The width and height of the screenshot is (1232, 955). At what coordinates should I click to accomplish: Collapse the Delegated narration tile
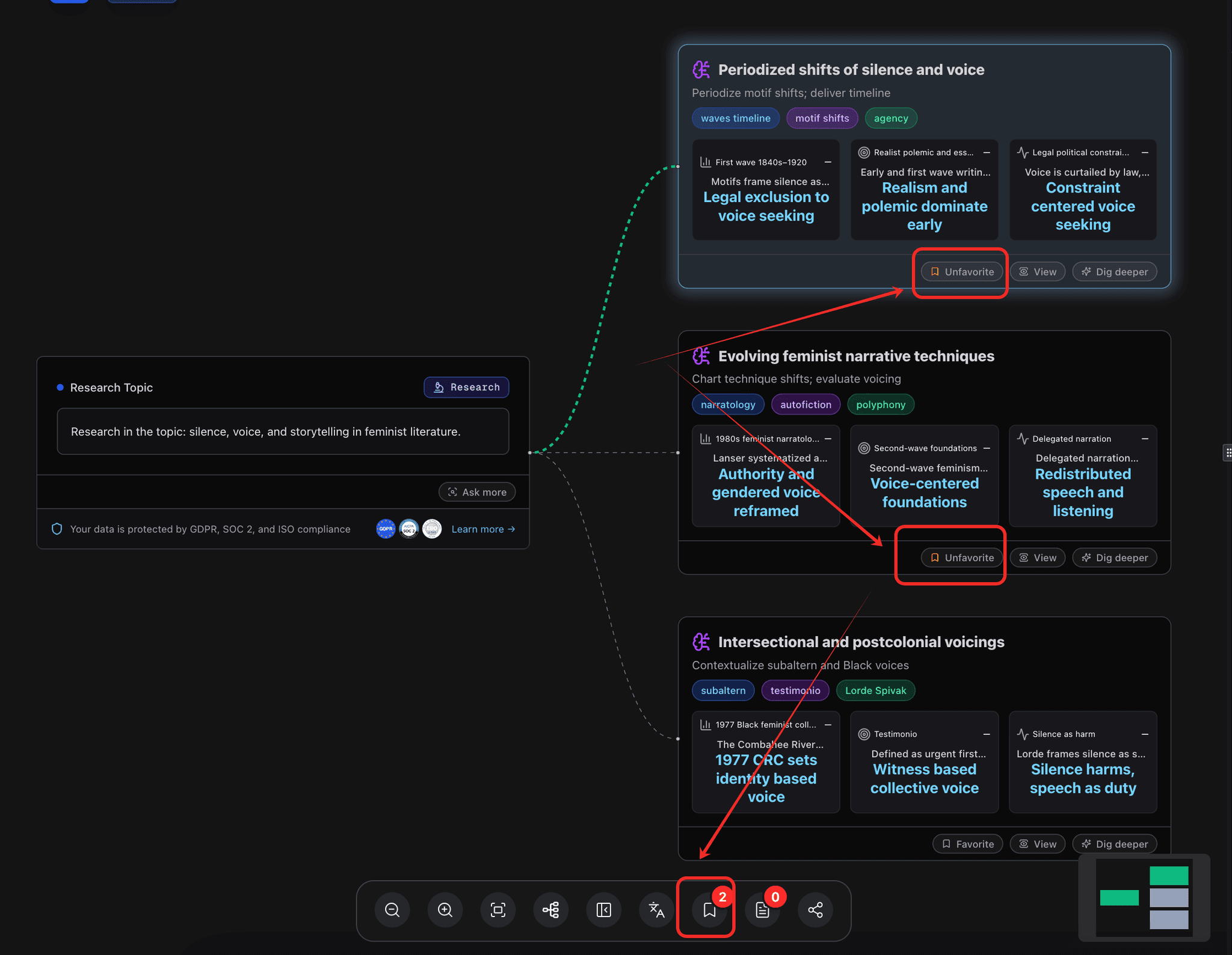click(x=1146, y=438)
